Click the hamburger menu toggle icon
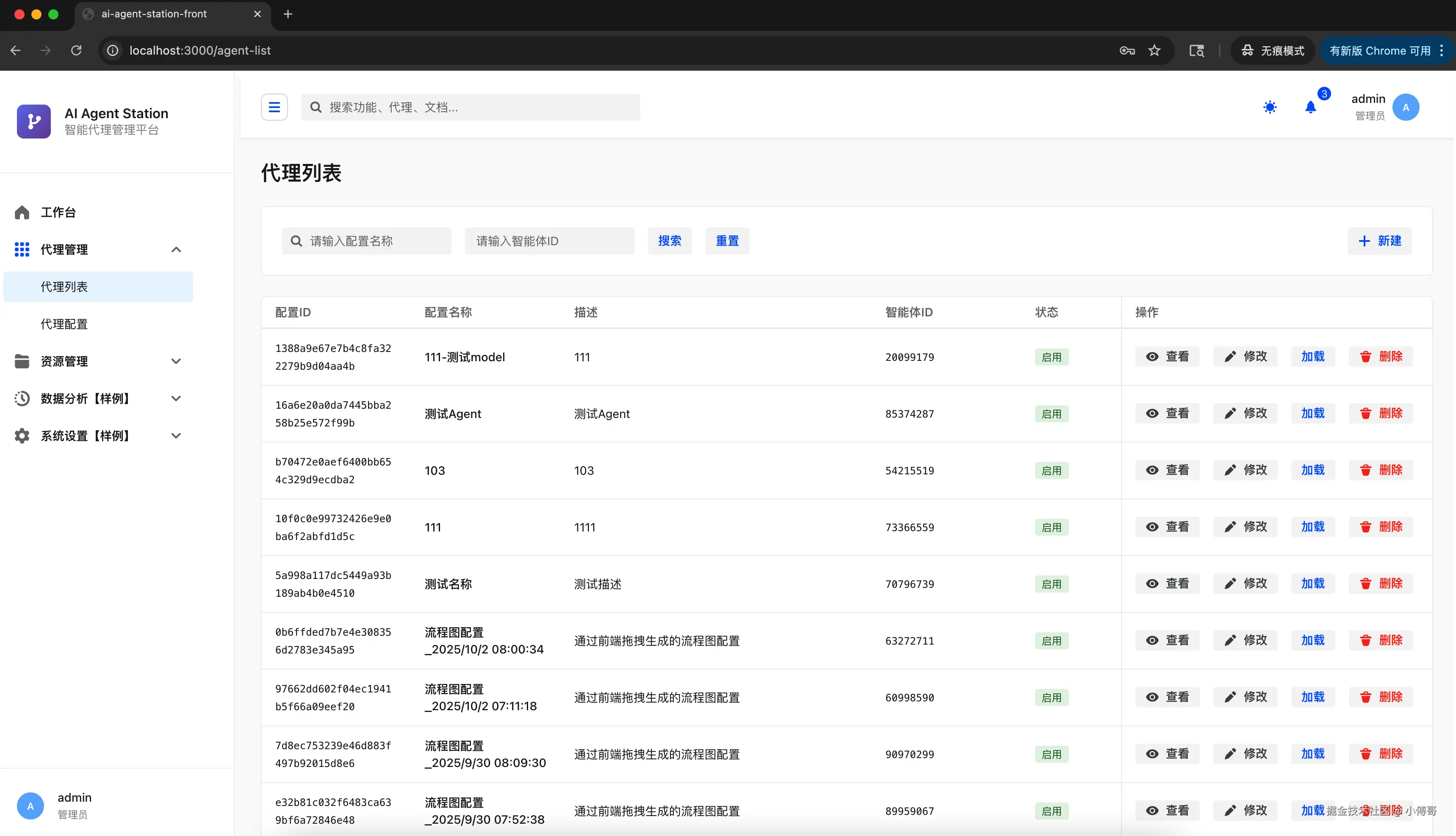The width and height of the screenshot is (1456, 836). (x=274, y=107)
